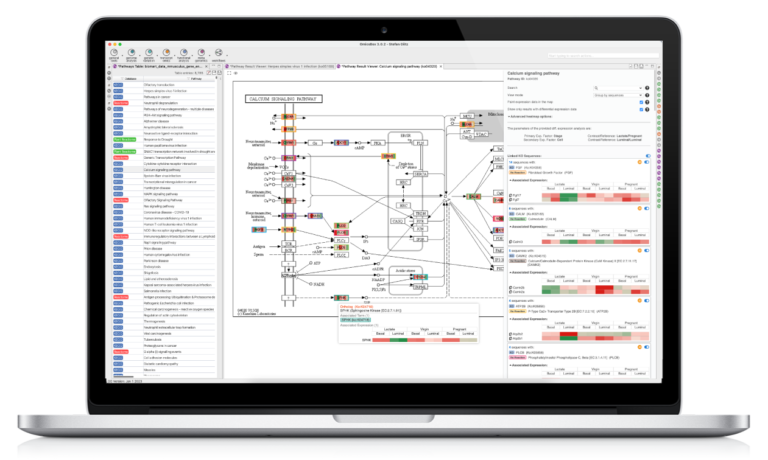Open the workflows toolbar icon
The image size is (768, 460).
pyautogui.click(x=218, y=52)
